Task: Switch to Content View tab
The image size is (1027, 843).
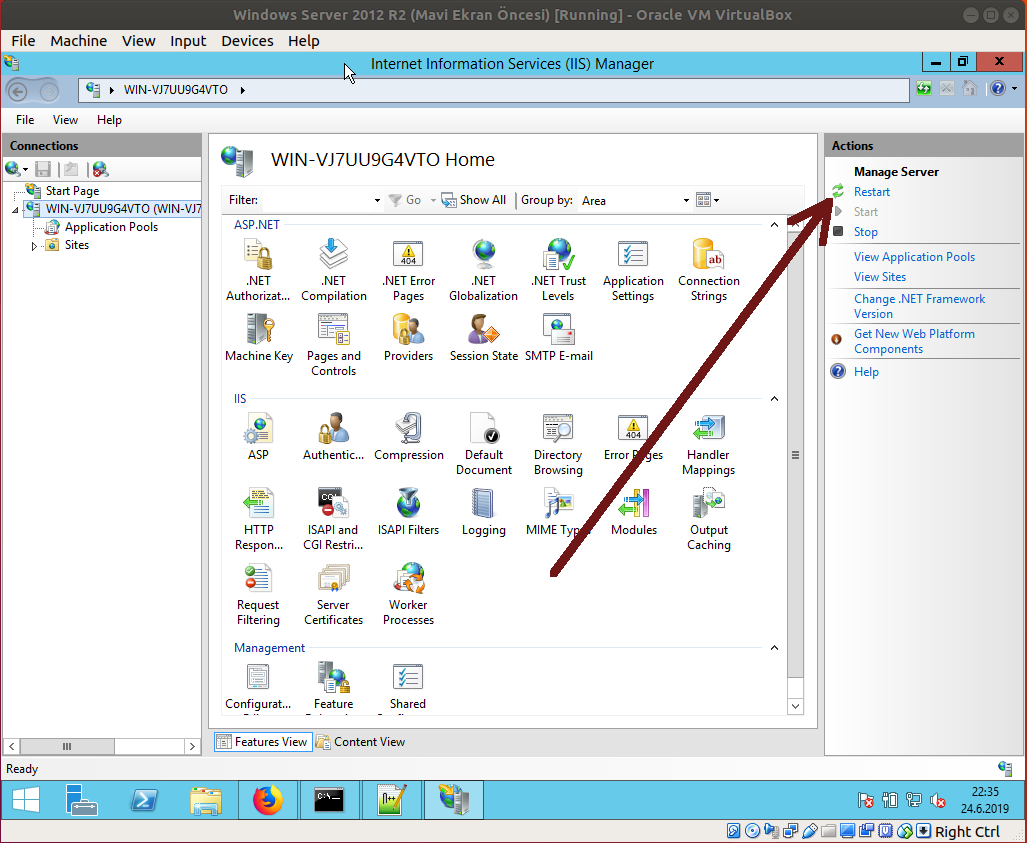Action: (360, 741)
